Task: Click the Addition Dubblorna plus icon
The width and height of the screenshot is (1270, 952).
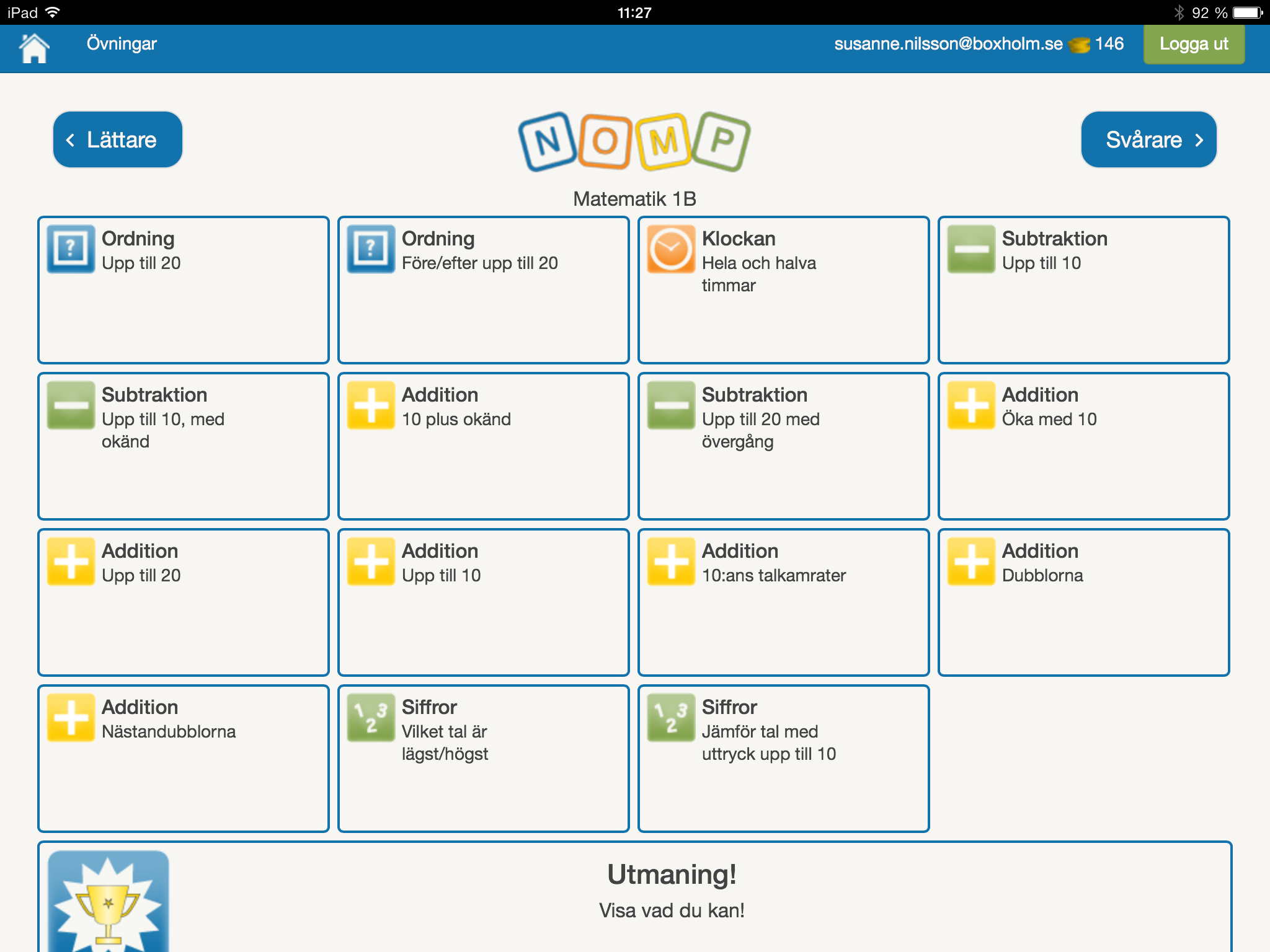Action: (x=970, y=562)
